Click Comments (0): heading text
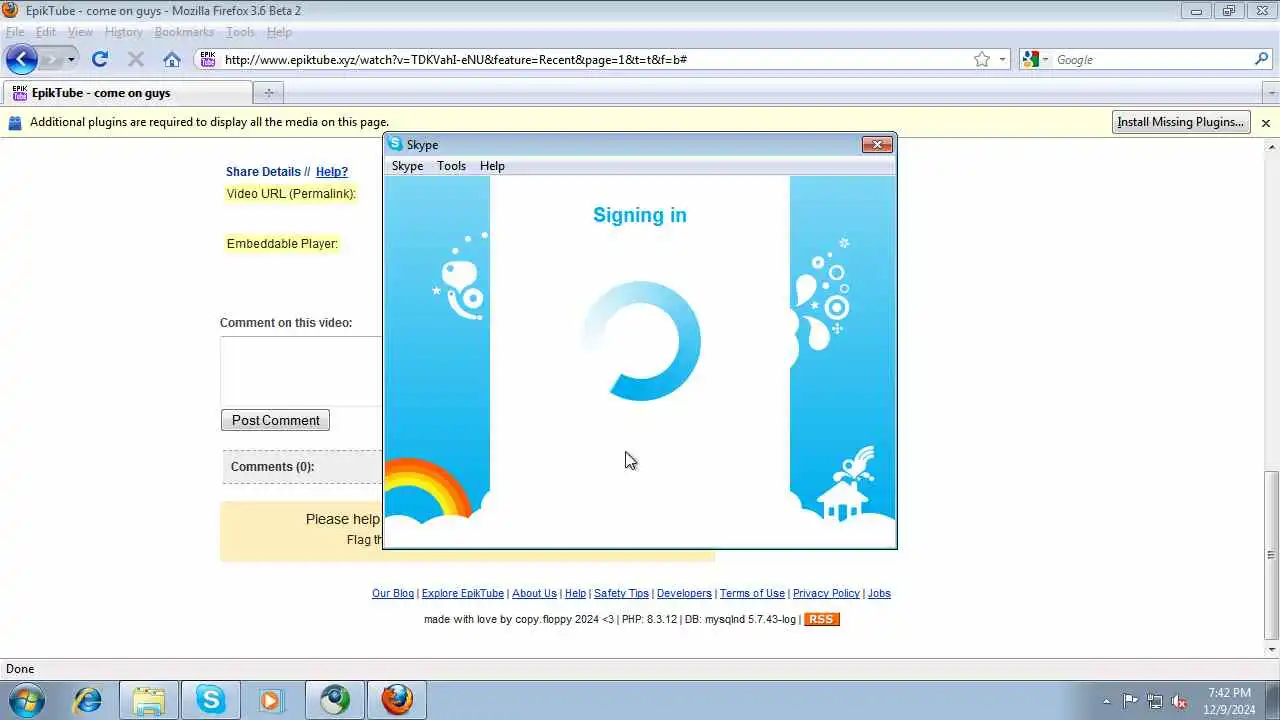 click(x=272, y=467)
